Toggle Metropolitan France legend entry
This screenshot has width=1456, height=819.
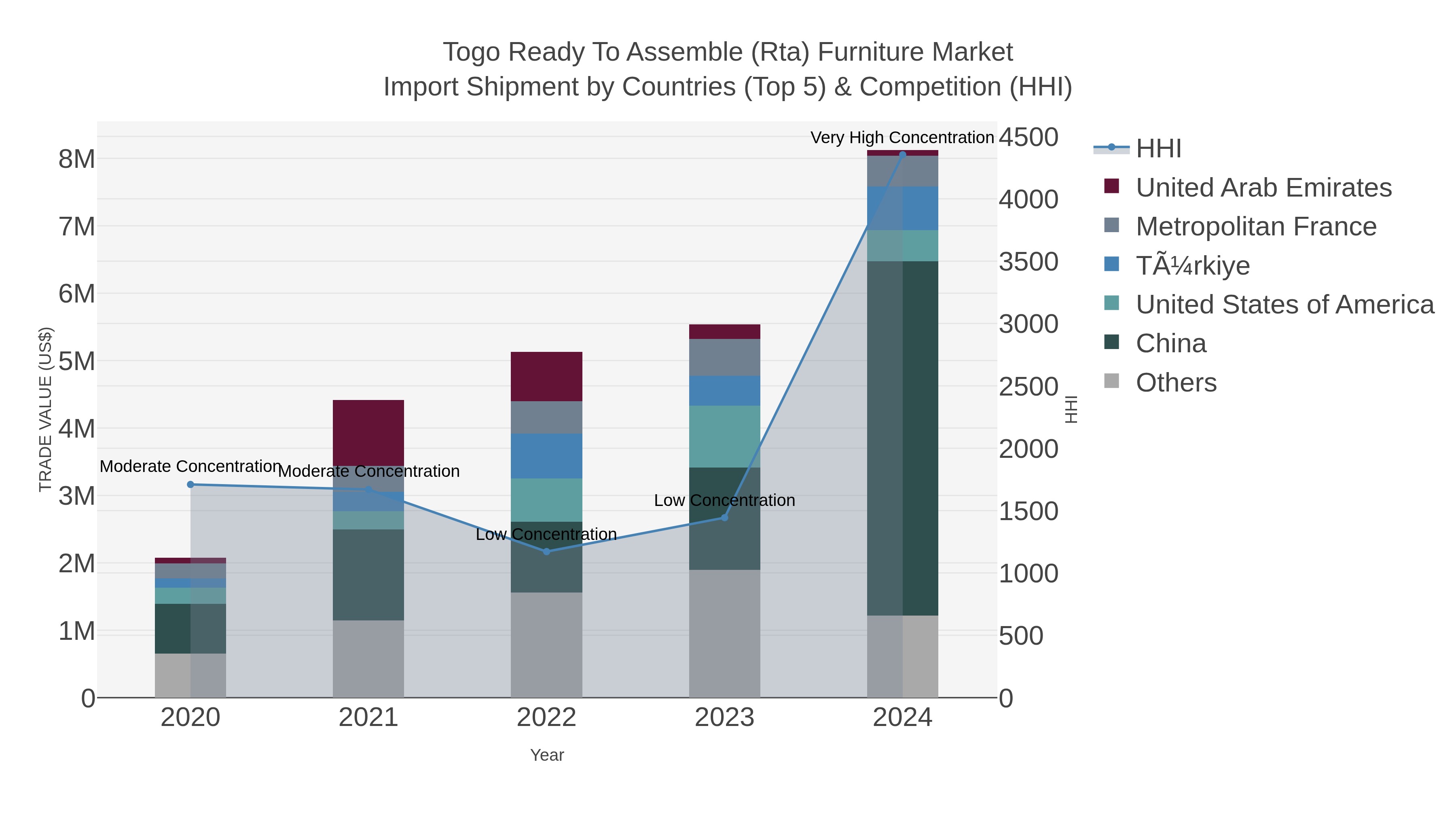(1240, 226)
